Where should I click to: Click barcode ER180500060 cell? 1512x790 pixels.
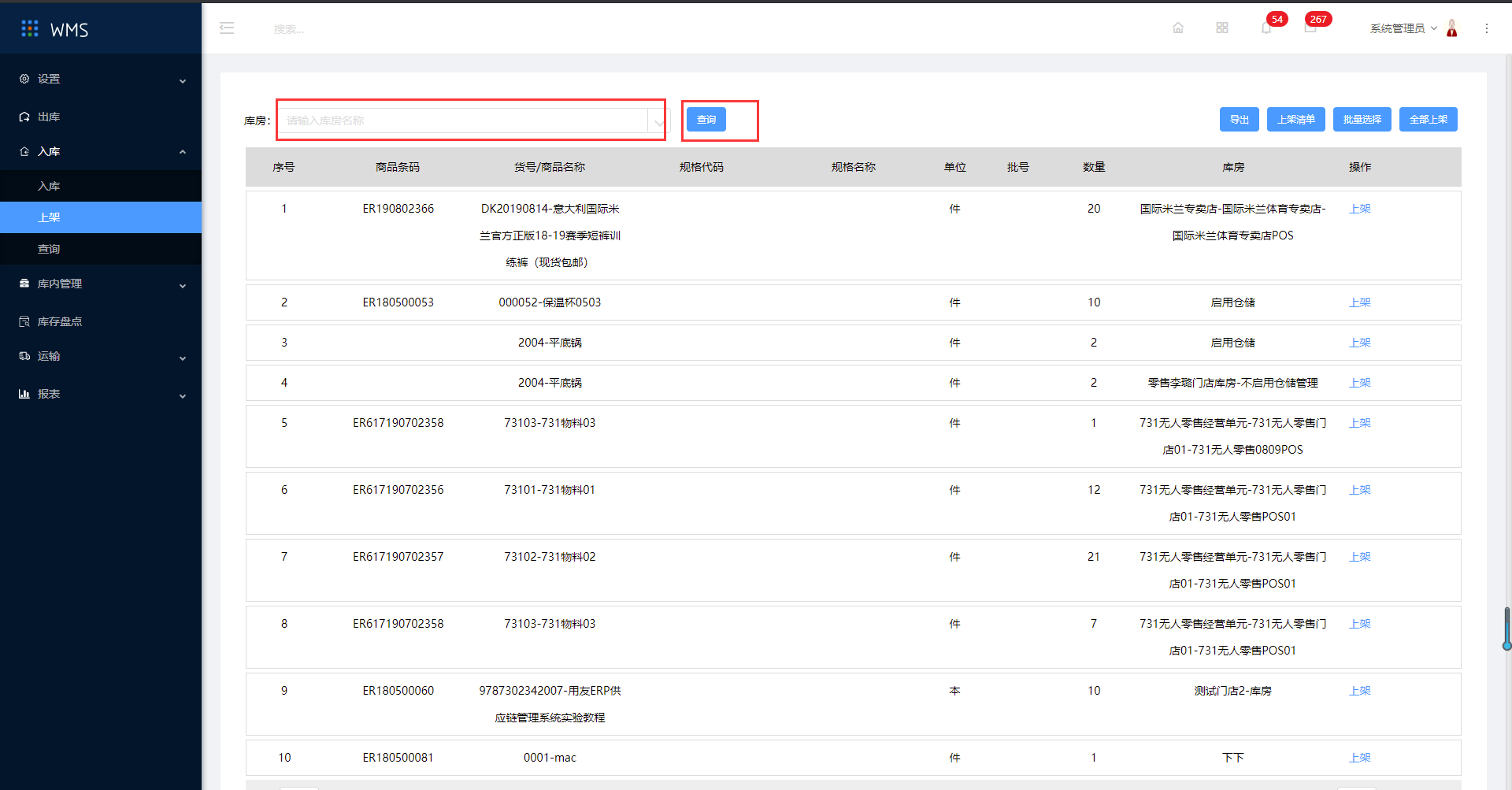point(398,691)
